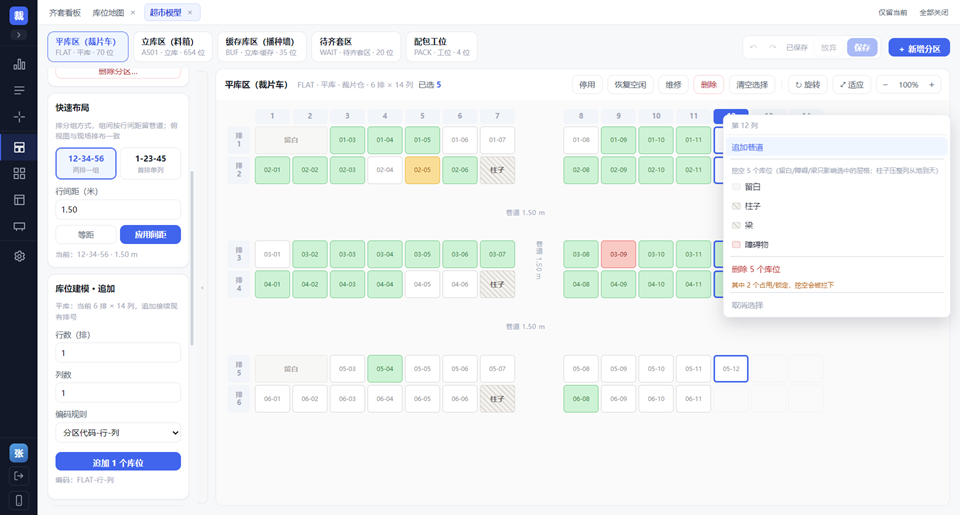Click the 应用间距 button
Viewport: 960px width, 515px height.
pyautogui.click(x=151, y=235)
